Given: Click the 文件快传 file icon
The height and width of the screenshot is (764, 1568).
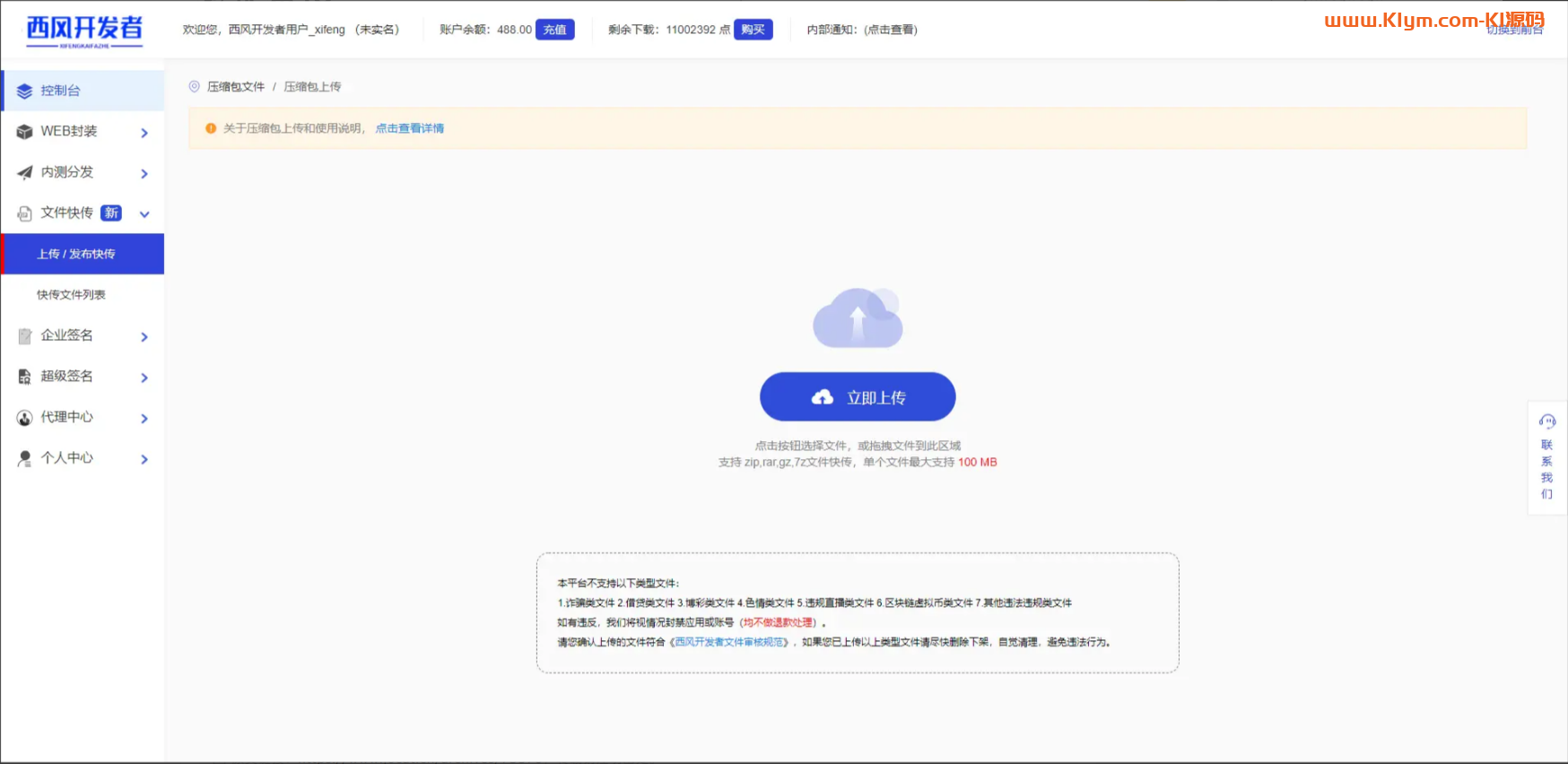Looking at the screenshot, I should click(24, 213).
